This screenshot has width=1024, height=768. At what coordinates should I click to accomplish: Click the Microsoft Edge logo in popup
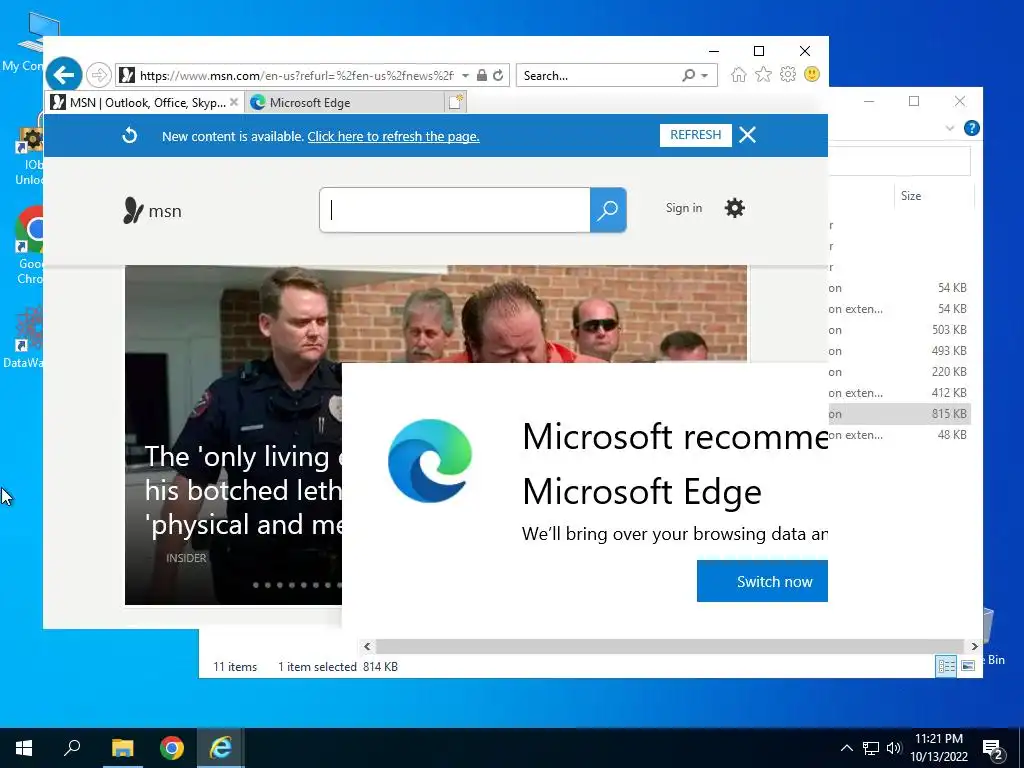pyautogui.click(x=430, y=460)
